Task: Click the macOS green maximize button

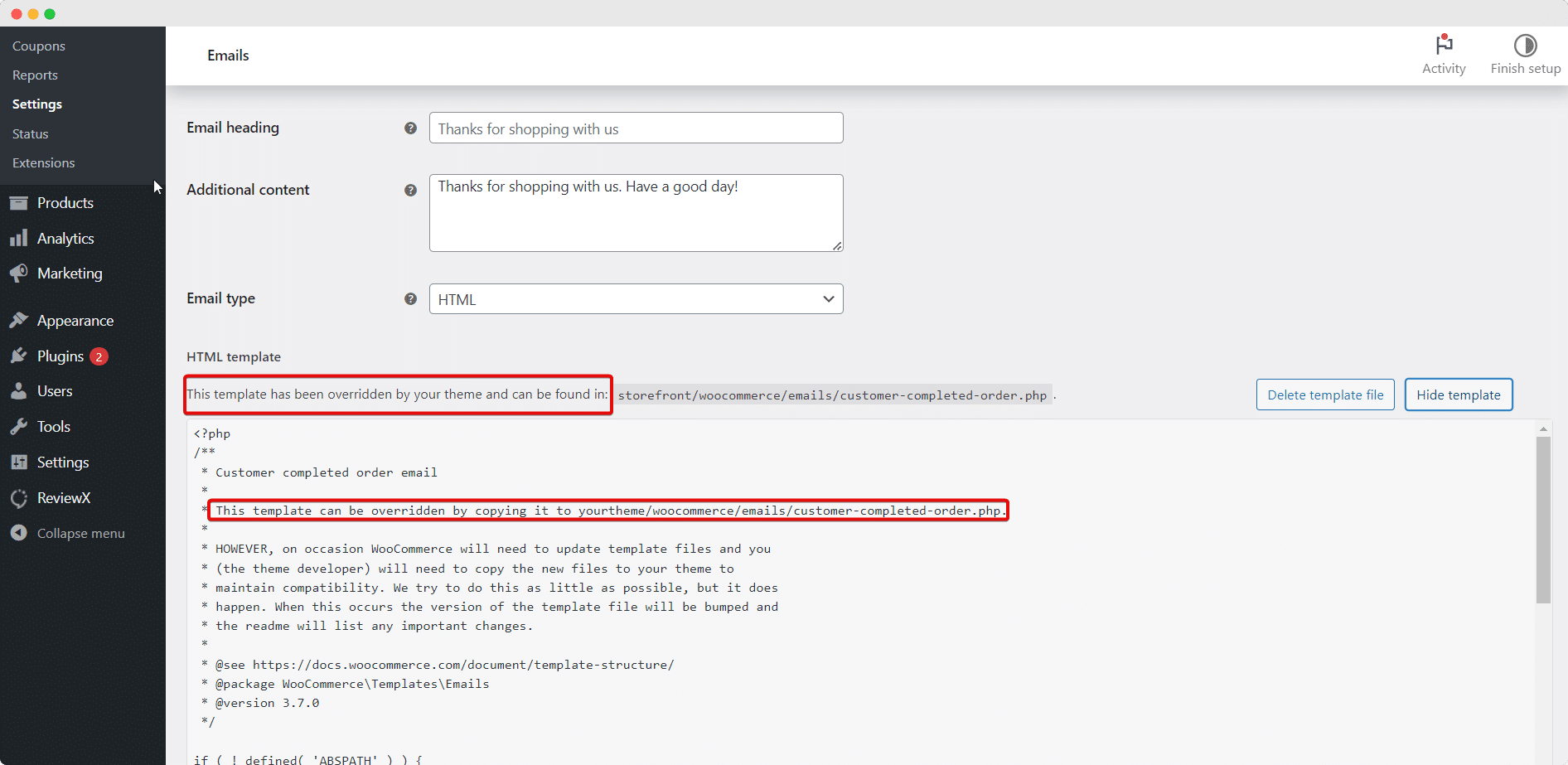Action: pyautogui.click(x=50, y=14)
